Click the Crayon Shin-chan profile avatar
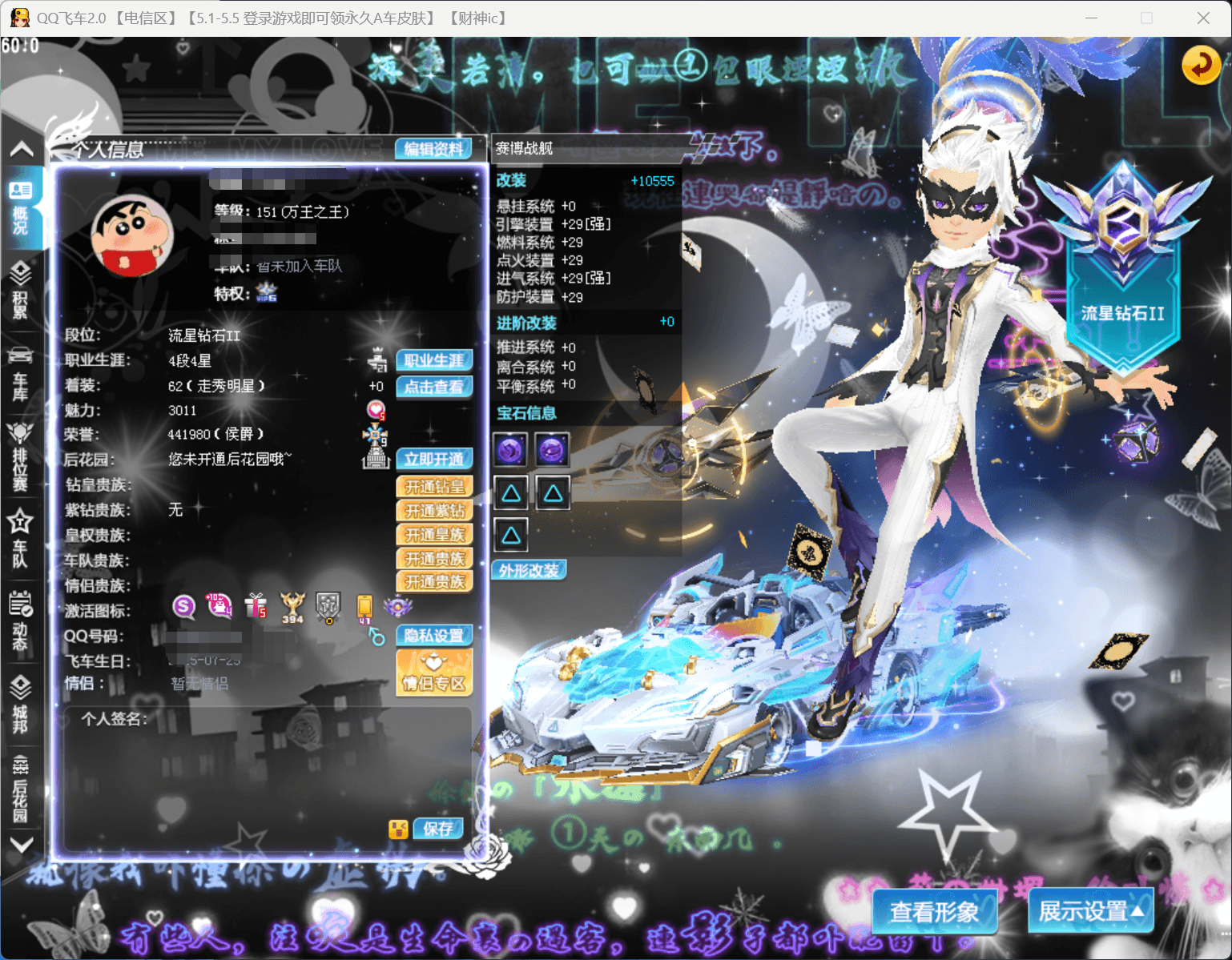This screenshot has height=960, width=1232. (133, 235)
